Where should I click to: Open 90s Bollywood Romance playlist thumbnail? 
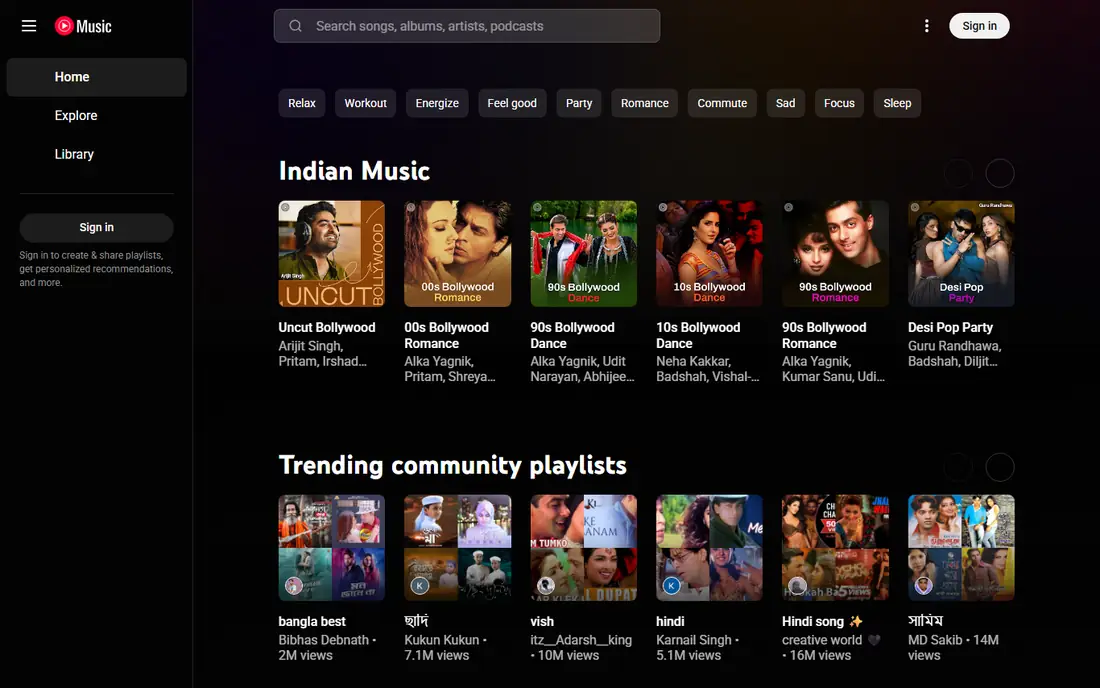tap(836, 254)
